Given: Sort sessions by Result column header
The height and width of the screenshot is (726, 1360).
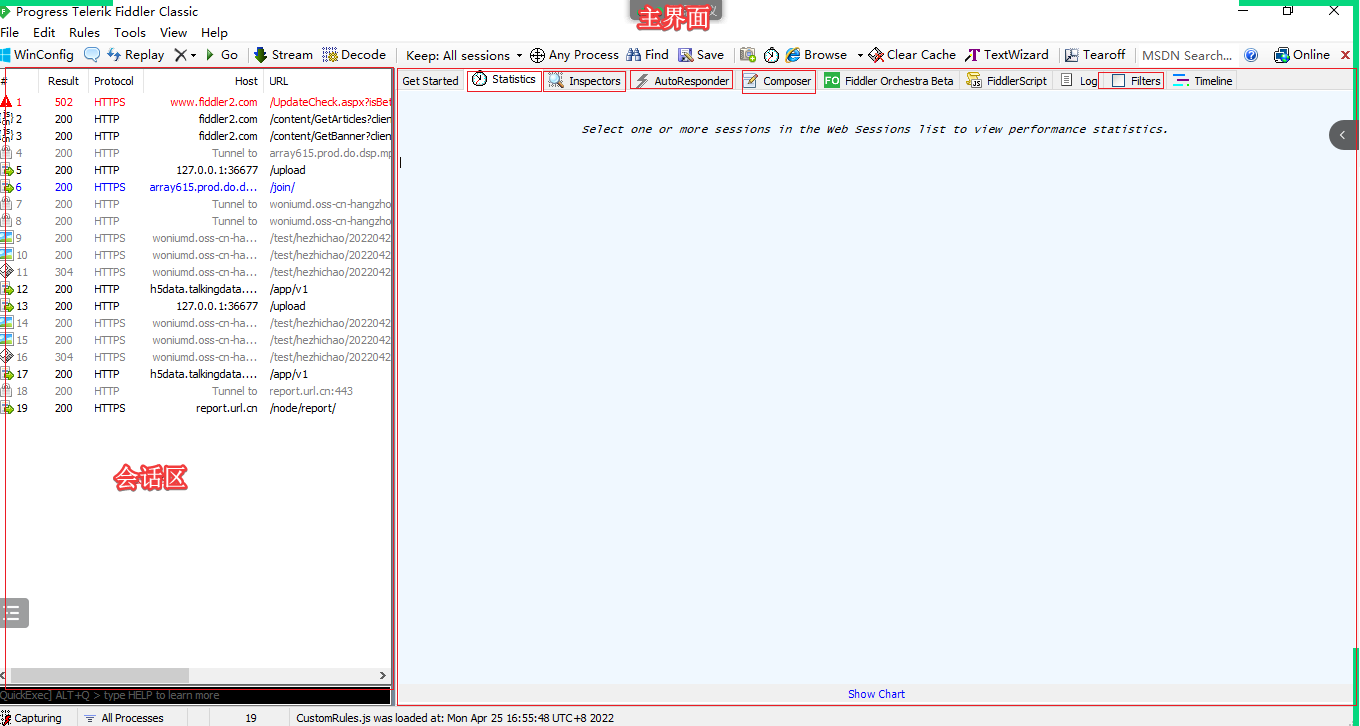Looking at the screenshot, I should (x=64, y=81).
